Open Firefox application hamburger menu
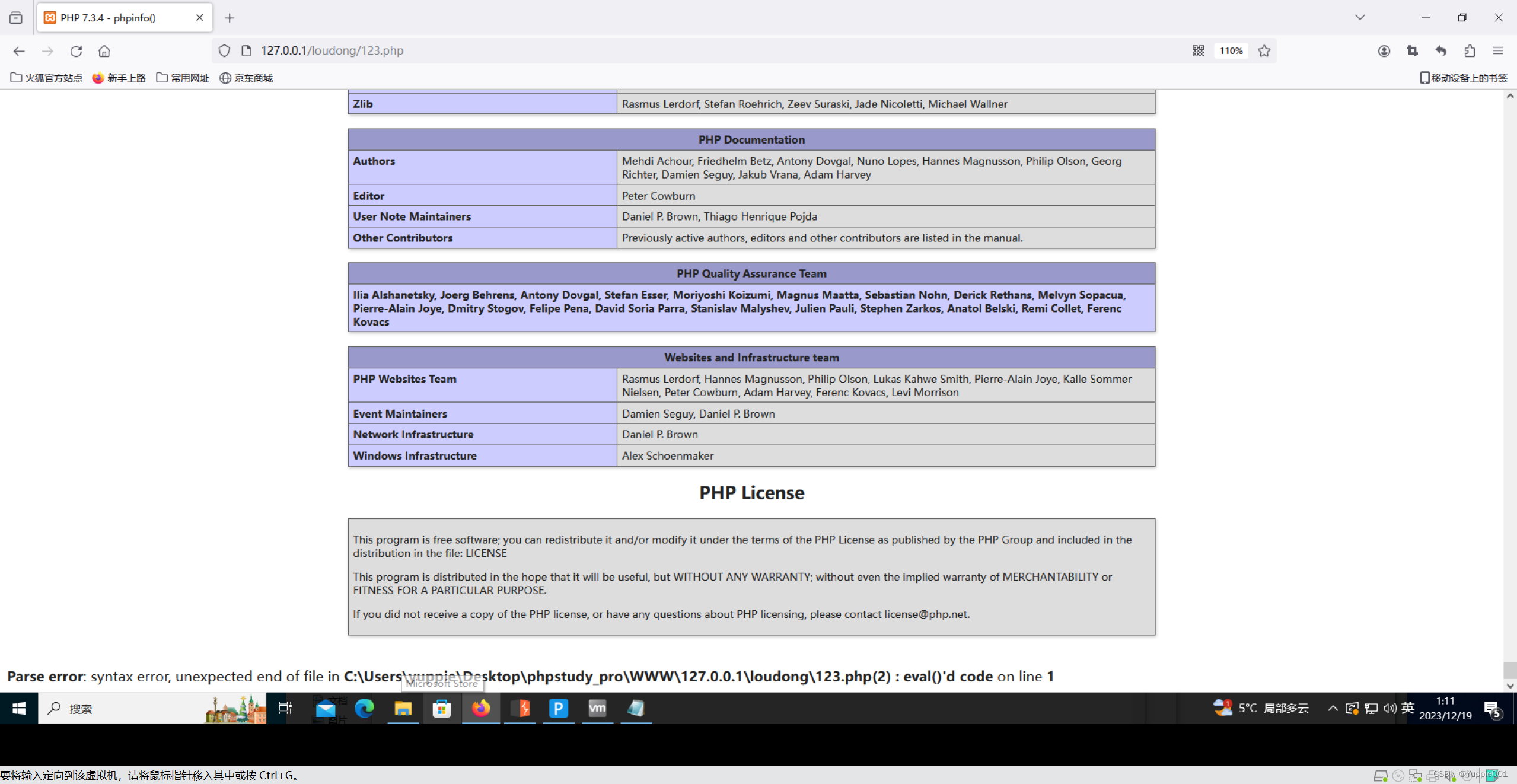Screen dimensions: 1517x784 (1497, 51)
